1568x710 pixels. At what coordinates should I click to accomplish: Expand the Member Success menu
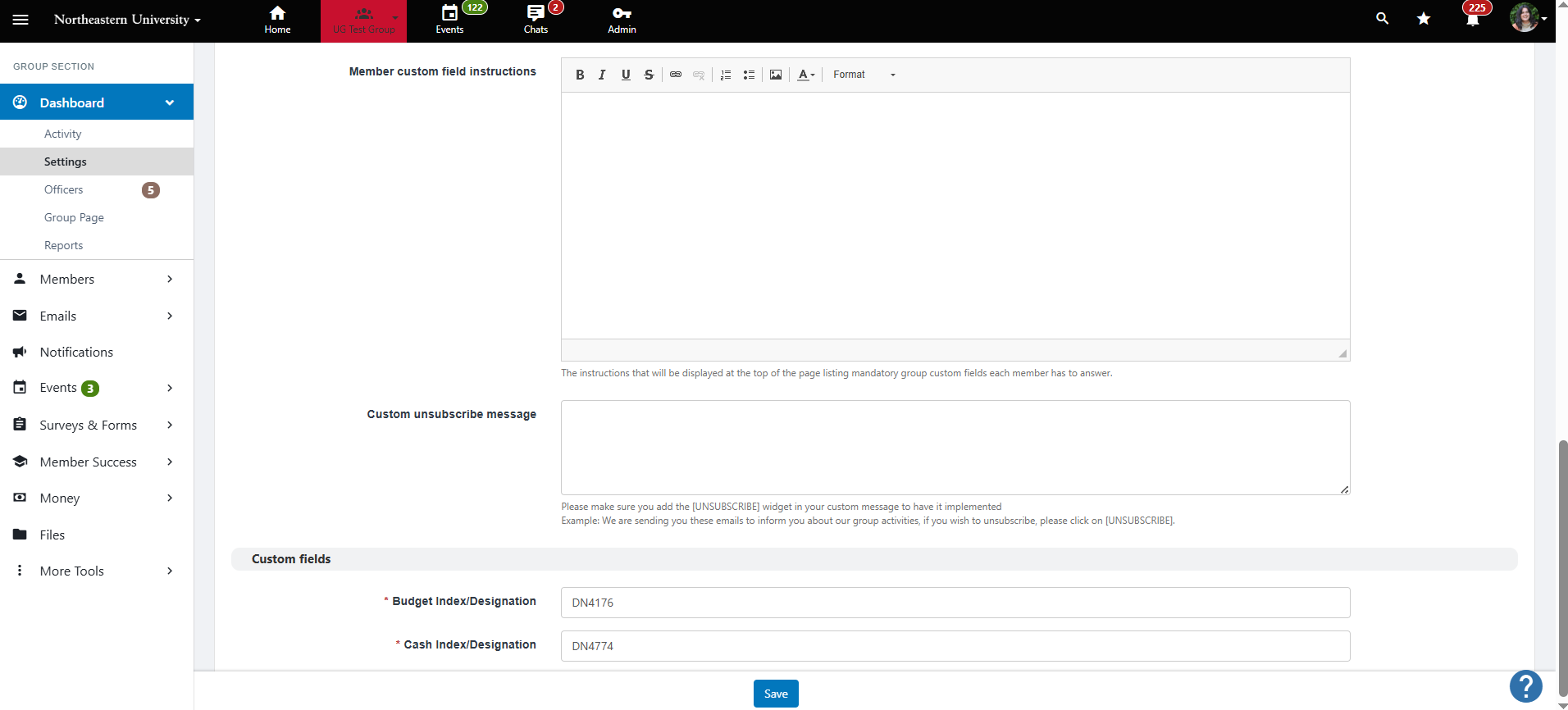(x=97, y=462)
